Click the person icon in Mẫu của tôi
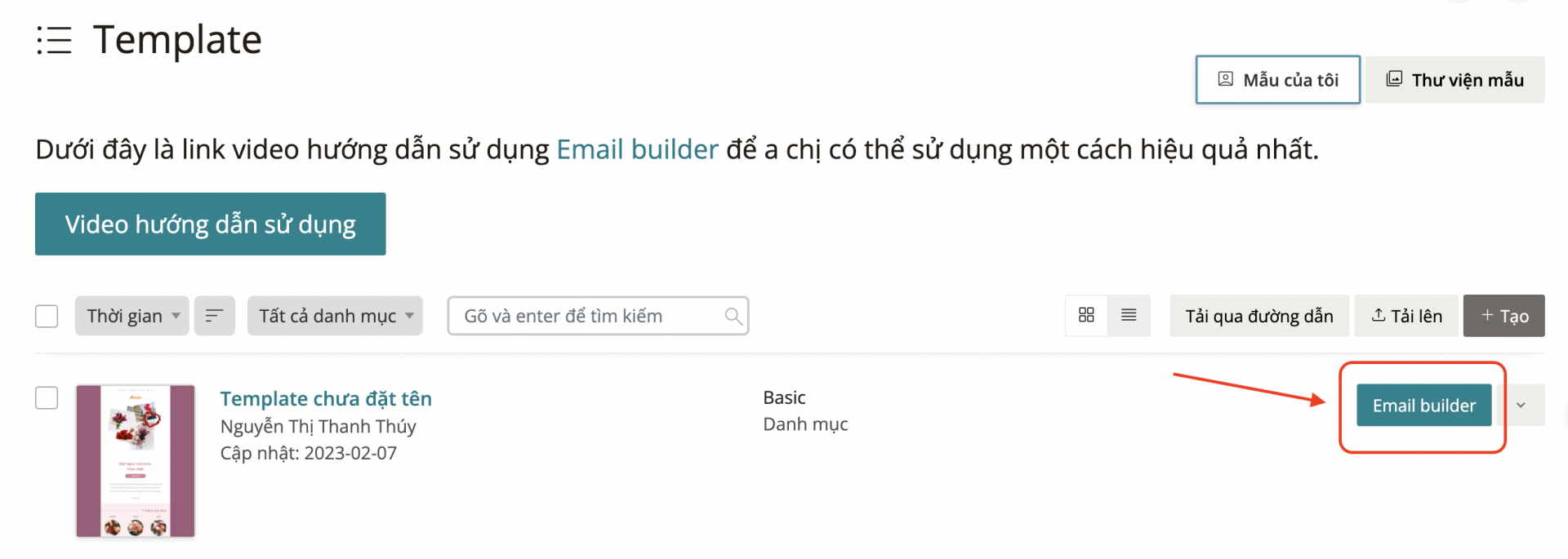 click(x=1225, y=79)
